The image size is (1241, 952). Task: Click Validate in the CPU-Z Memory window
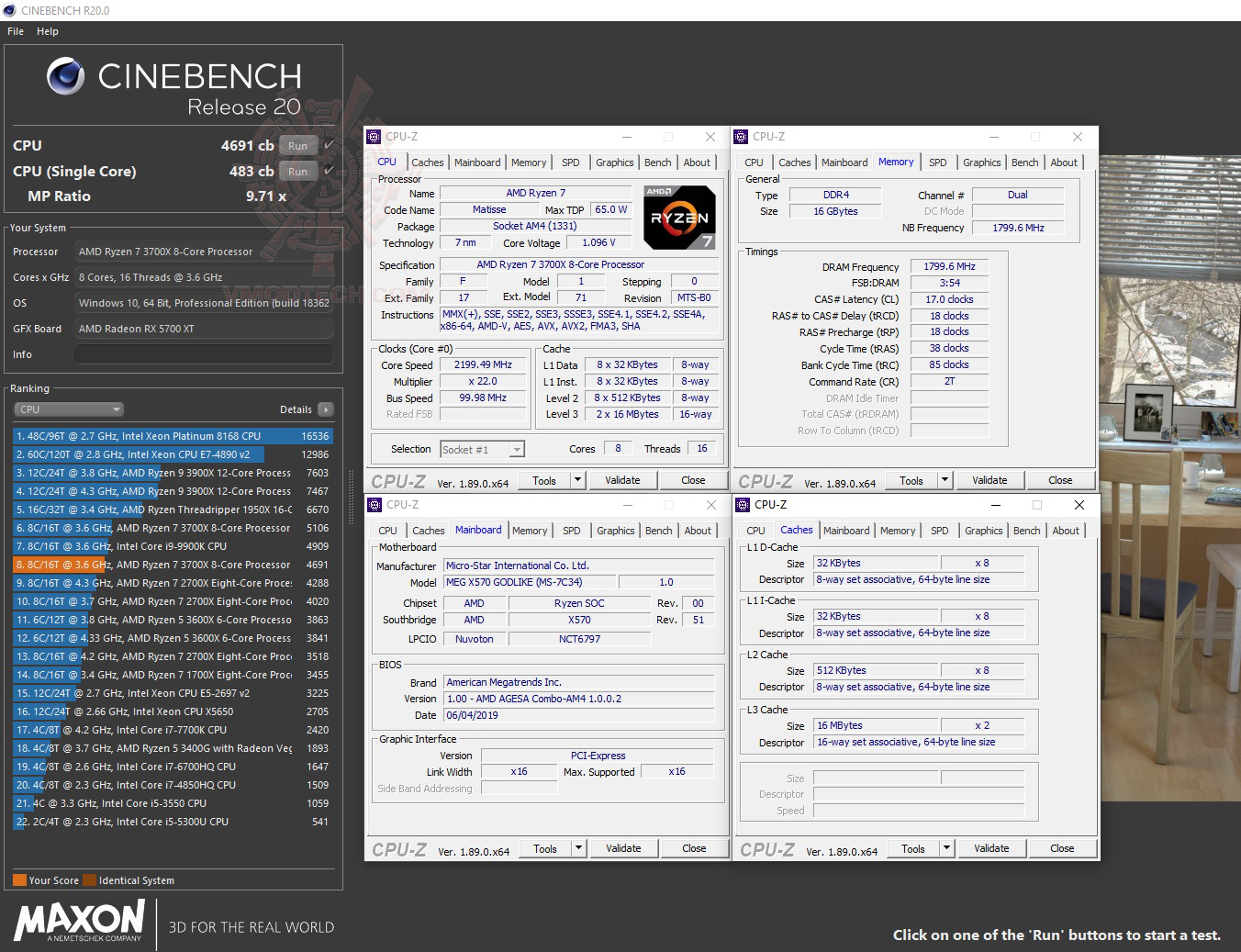pos(989,480)
